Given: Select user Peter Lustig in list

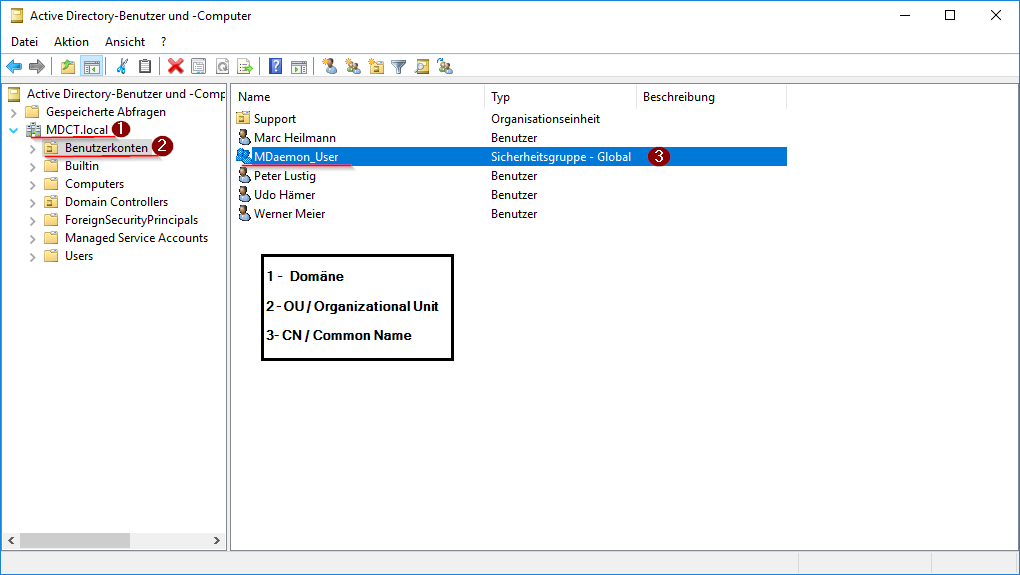Looking at the screenshot, I should [x=284, y=176].
